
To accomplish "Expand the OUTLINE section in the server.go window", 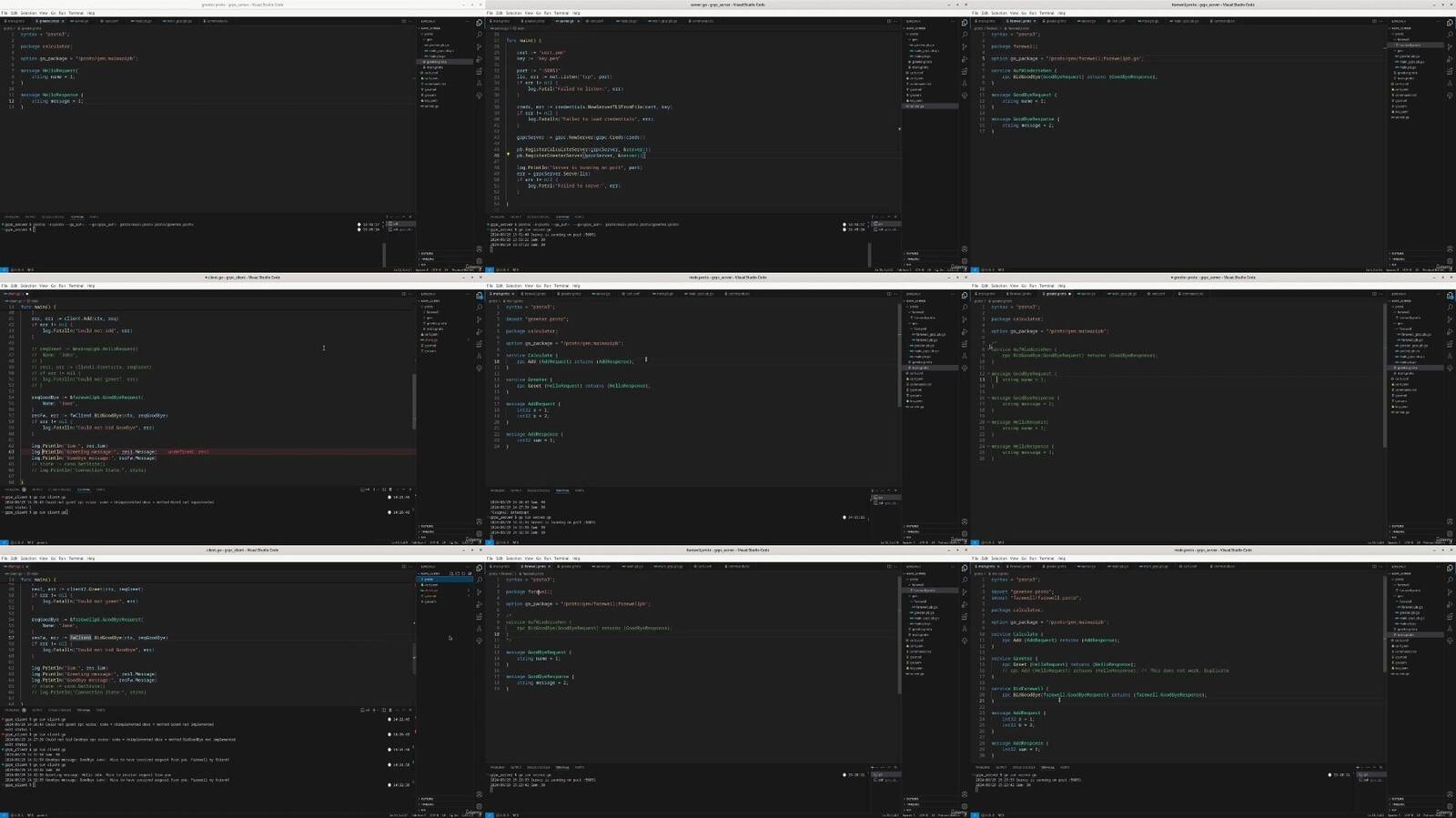I will coord(913,253).
